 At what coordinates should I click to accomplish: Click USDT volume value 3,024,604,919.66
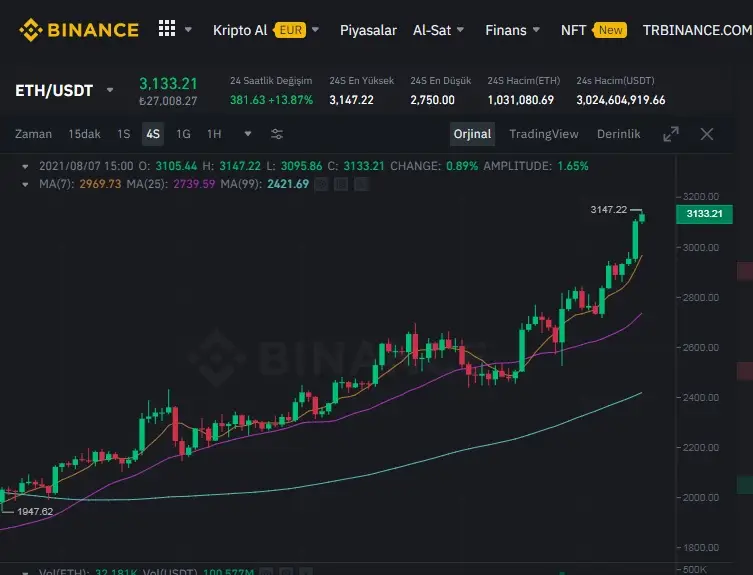point(620,100)
